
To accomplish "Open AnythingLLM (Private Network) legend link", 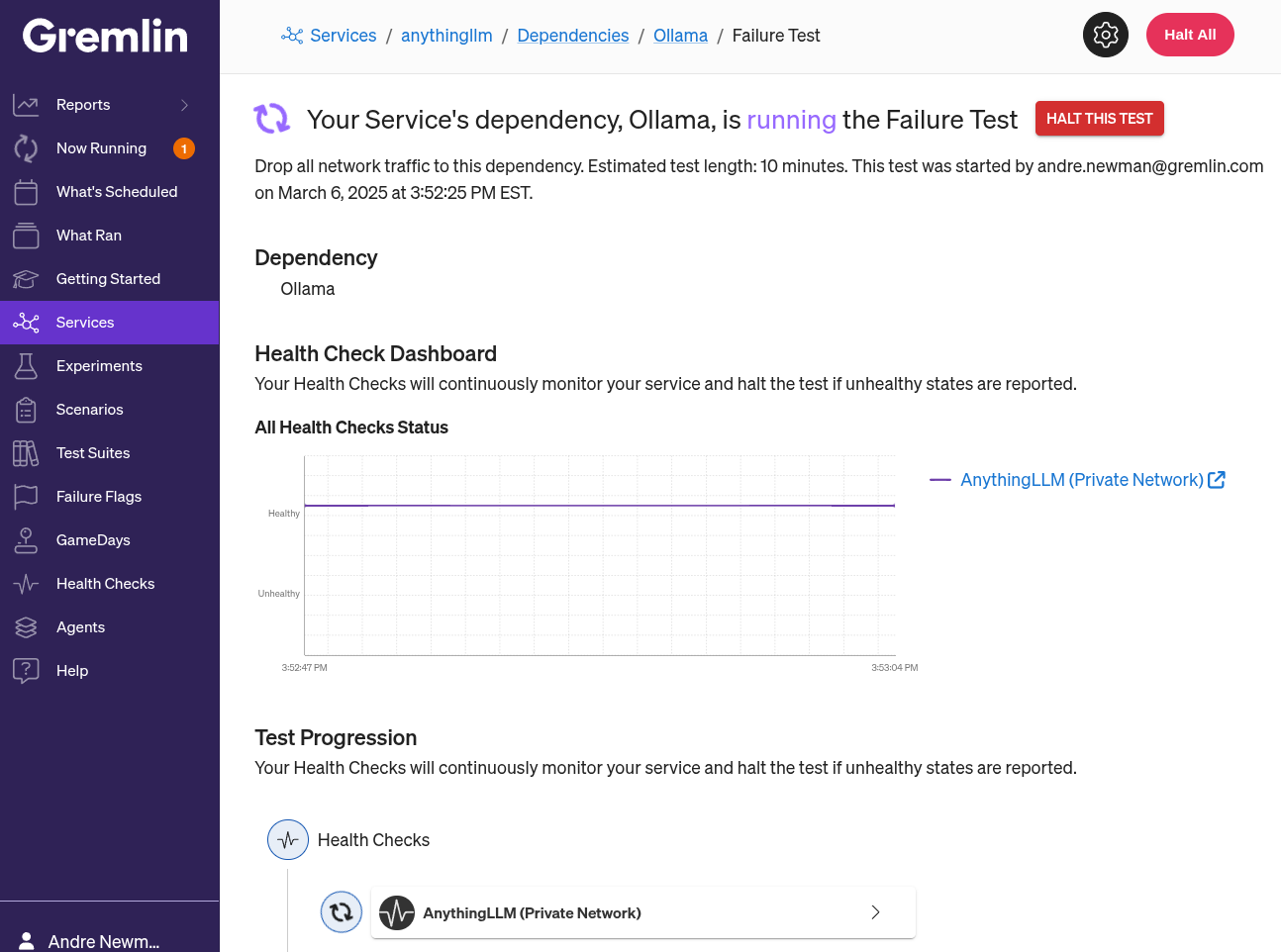I will tap(1082, 480).
